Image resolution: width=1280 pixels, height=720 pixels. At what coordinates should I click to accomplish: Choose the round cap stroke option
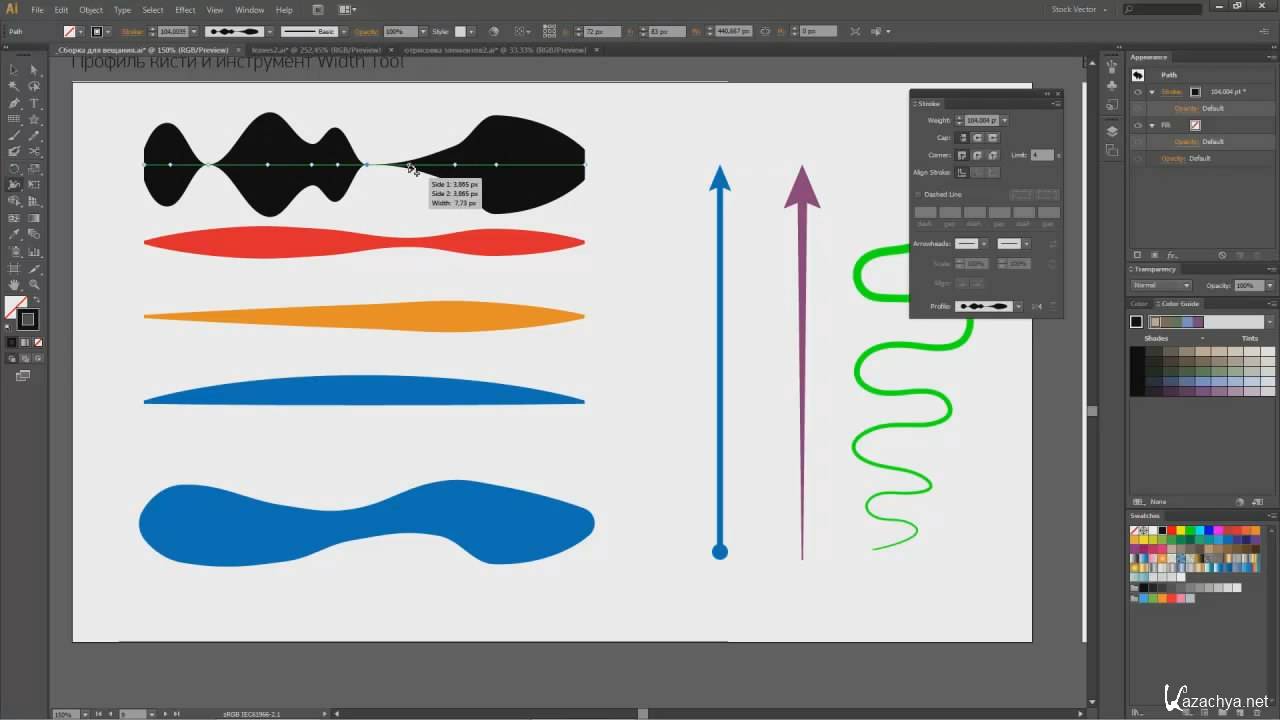[x=978, y=138]
